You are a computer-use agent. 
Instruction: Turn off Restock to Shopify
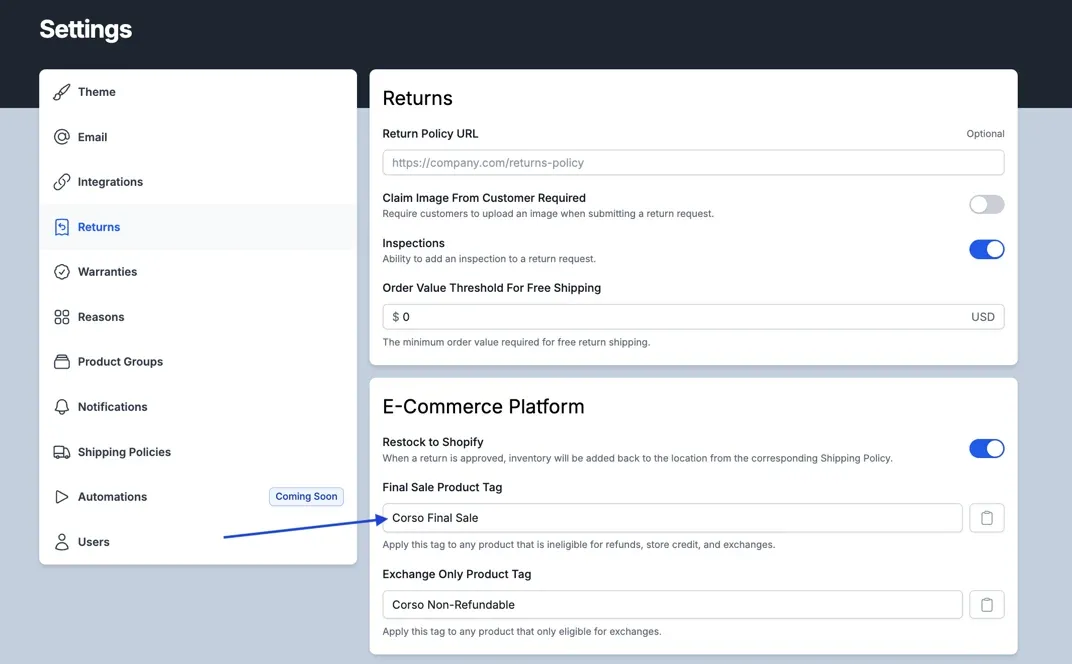pos(986,449)
